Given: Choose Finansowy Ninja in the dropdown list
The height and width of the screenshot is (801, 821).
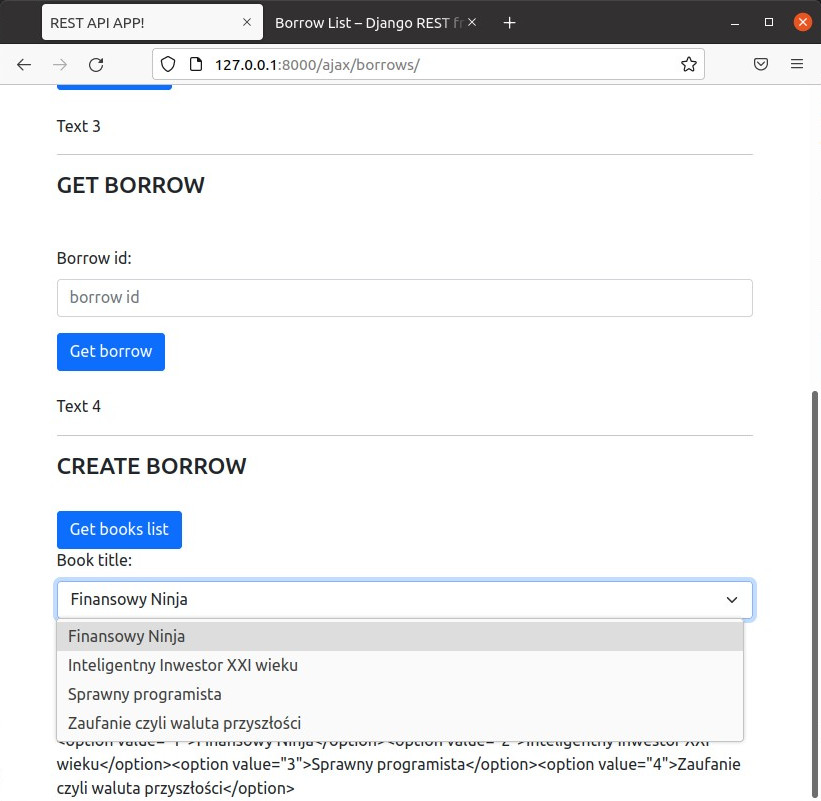Looking at the screenshot, I should 127,636.
